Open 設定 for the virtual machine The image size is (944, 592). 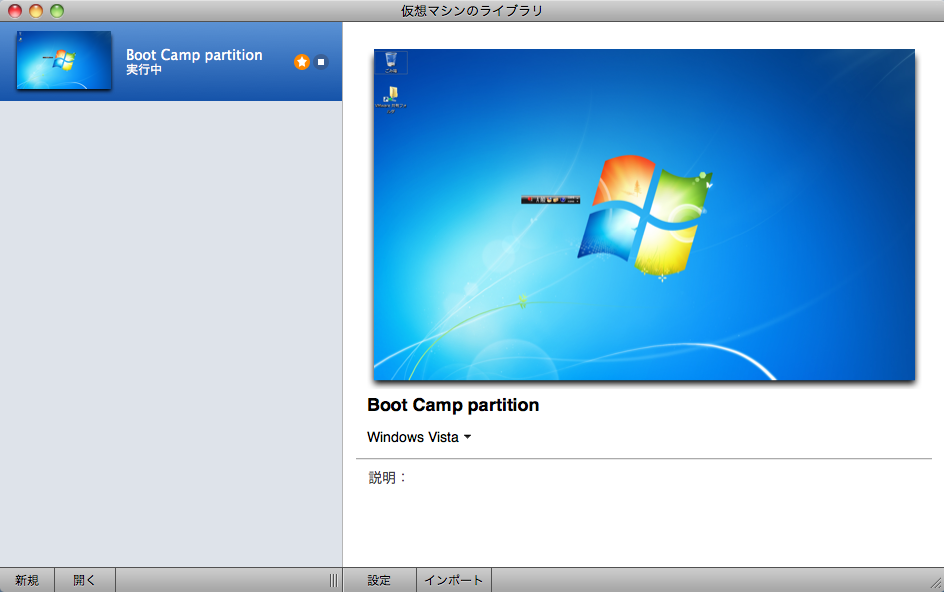point(379,580)
